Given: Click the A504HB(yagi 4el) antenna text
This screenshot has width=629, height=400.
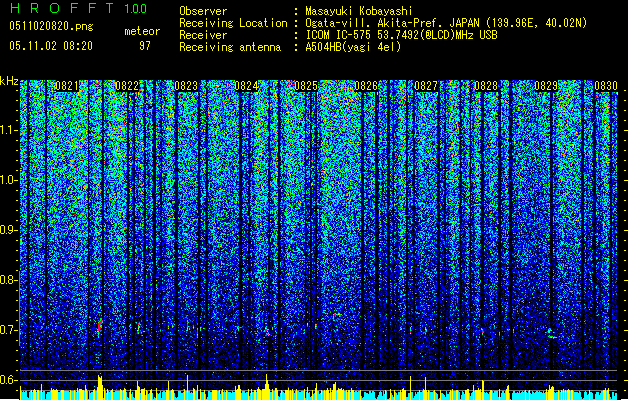Looking at the screenshot, I should (x=353, y=47).
